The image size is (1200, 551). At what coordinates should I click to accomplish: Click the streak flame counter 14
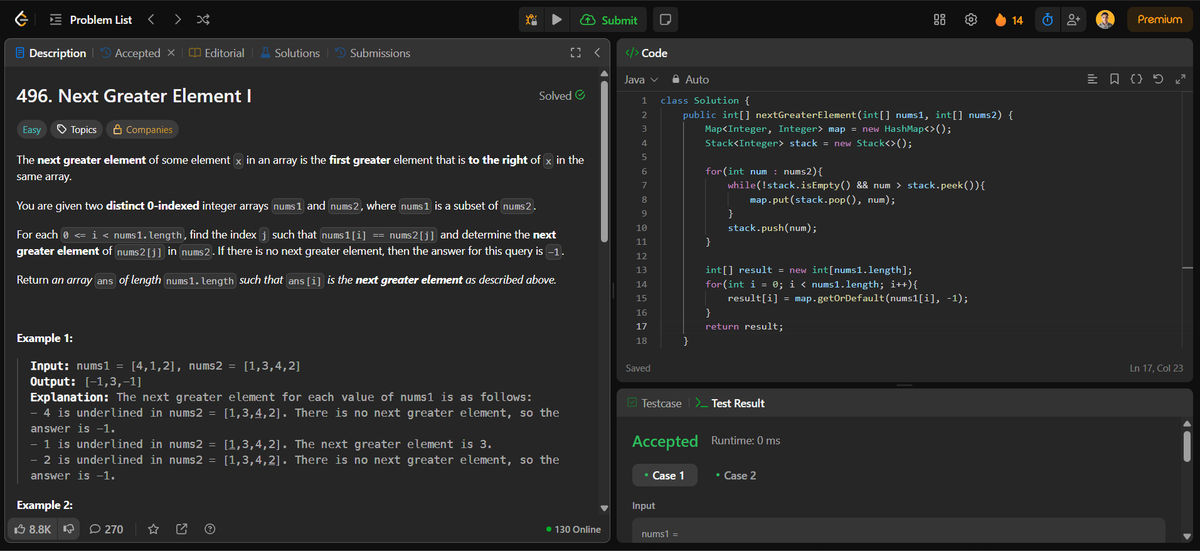pos(1009,20)
